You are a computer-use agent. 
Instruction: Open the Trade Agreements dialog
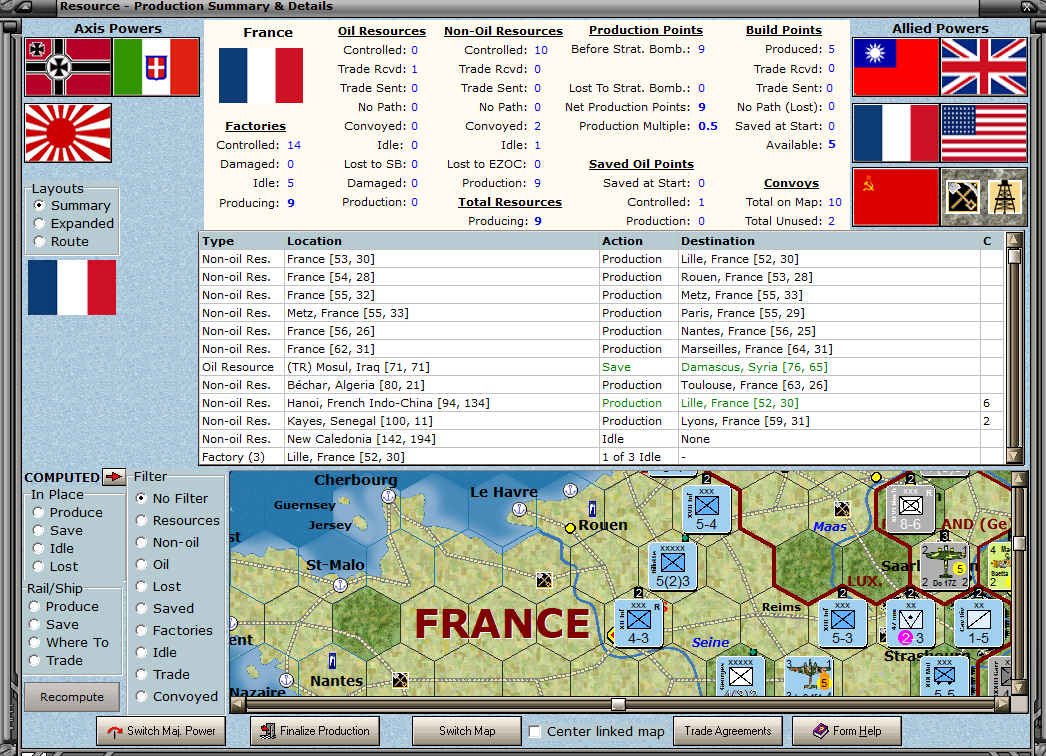728,731
